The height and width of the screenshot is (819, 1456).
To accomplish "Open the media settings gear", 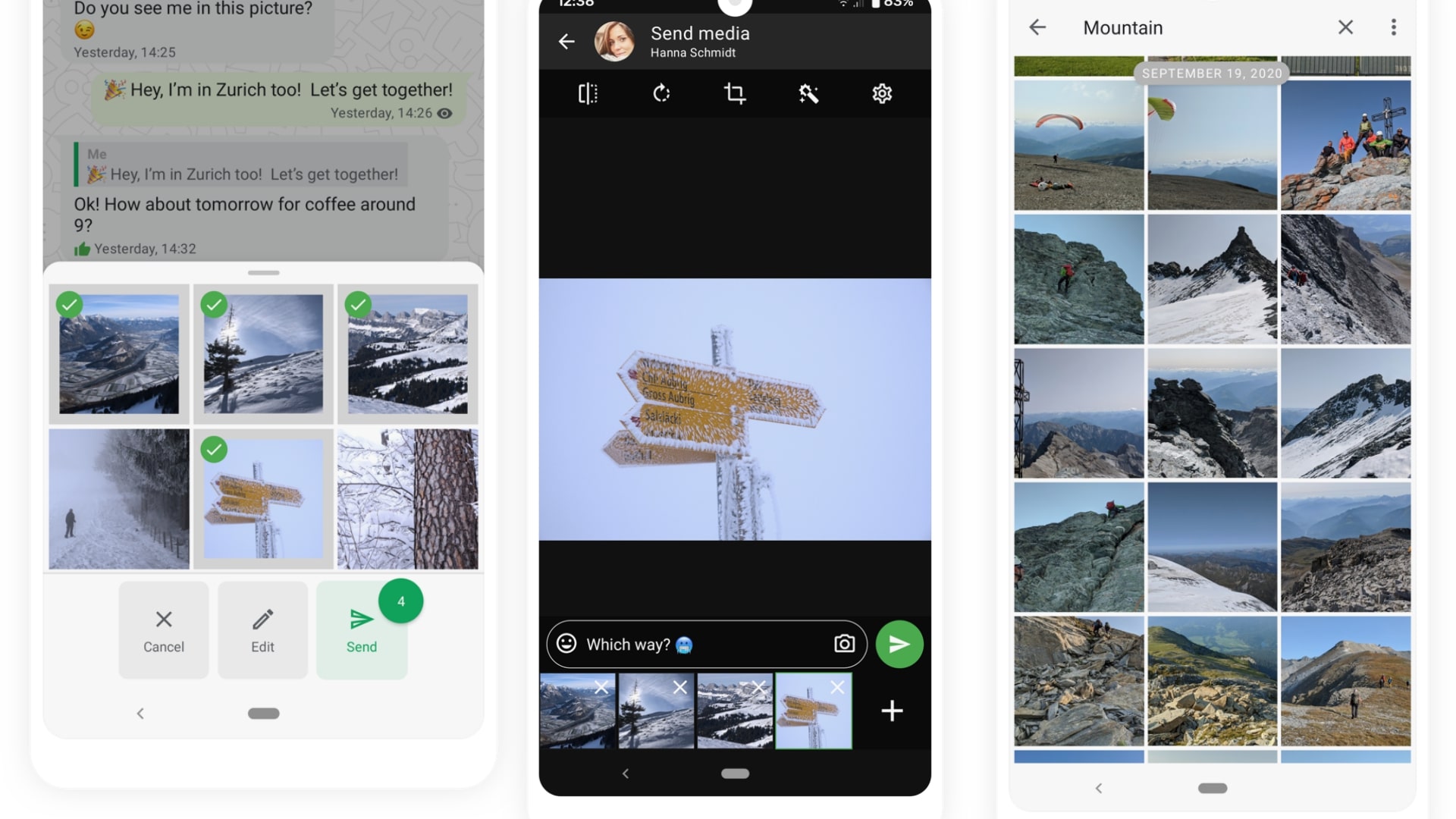I will [882, 93].
